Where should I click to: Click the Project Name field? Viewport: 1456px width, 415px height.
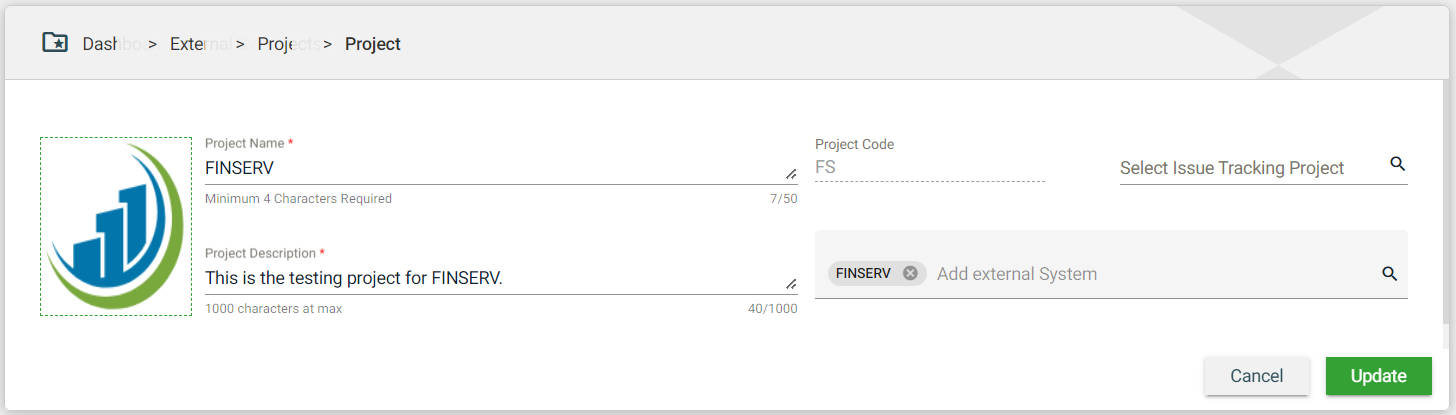tap(490, 168)
